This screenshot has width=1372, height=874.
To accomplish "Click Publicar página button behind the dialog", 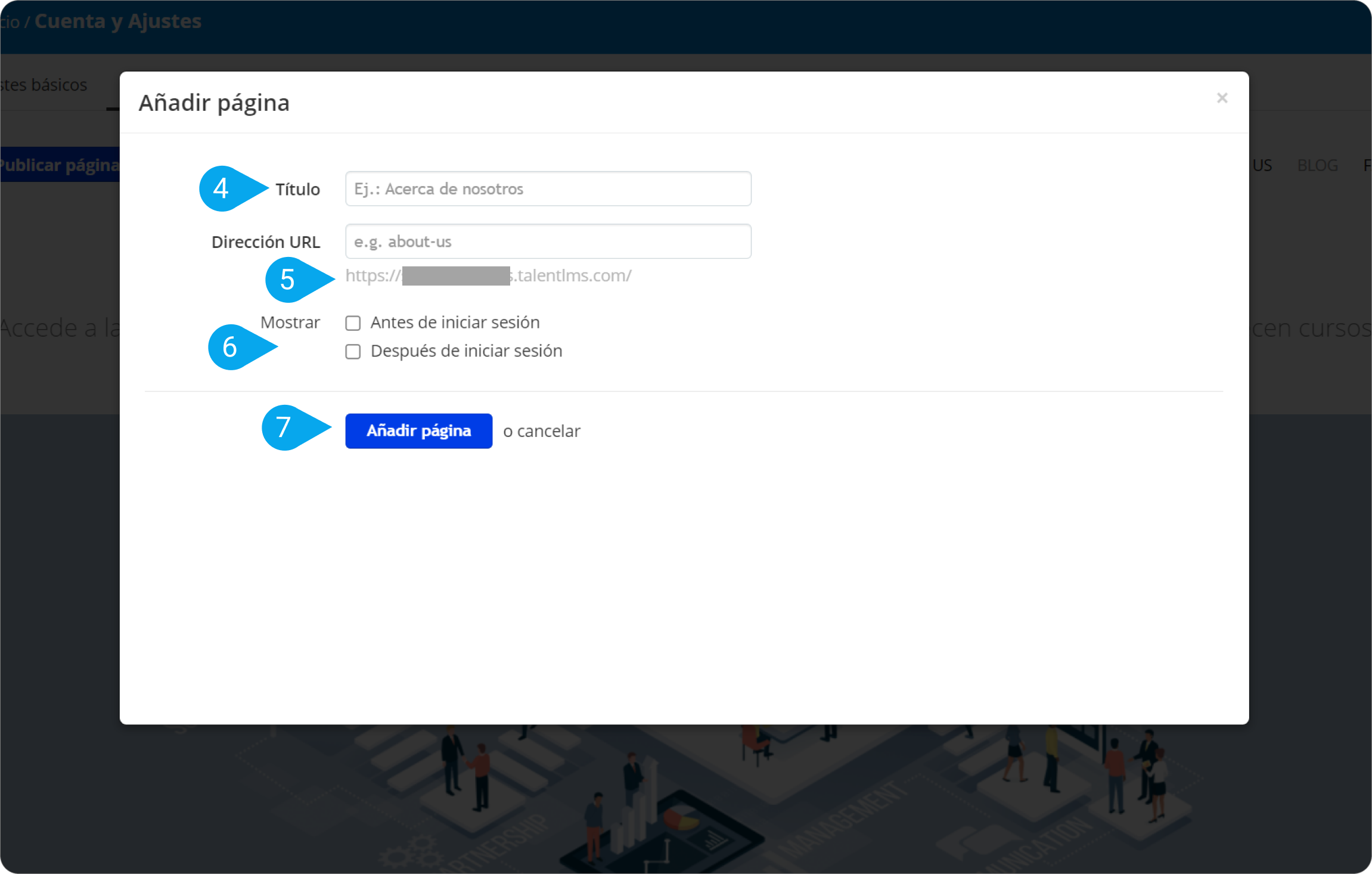I will (x=60, y=165).
